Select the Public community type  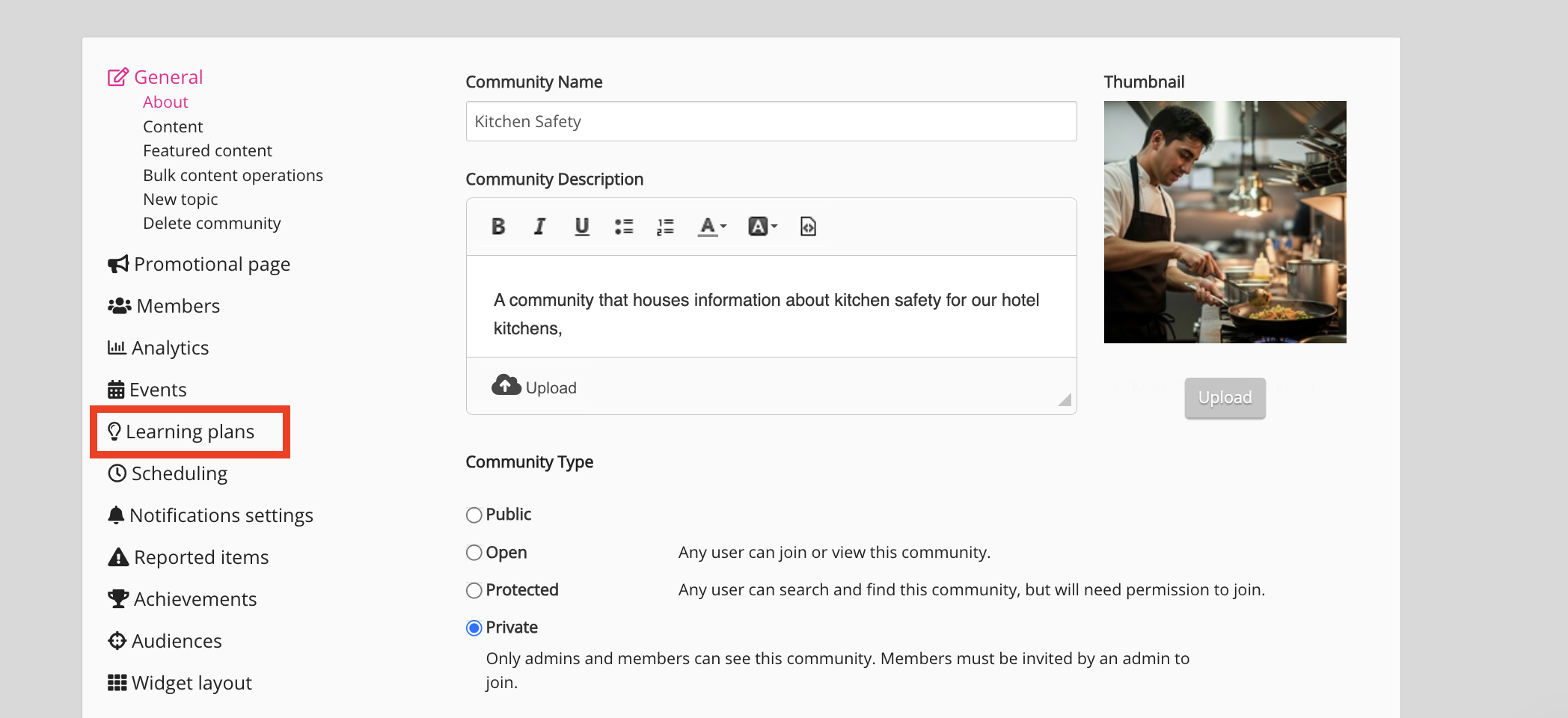point(474,515)
